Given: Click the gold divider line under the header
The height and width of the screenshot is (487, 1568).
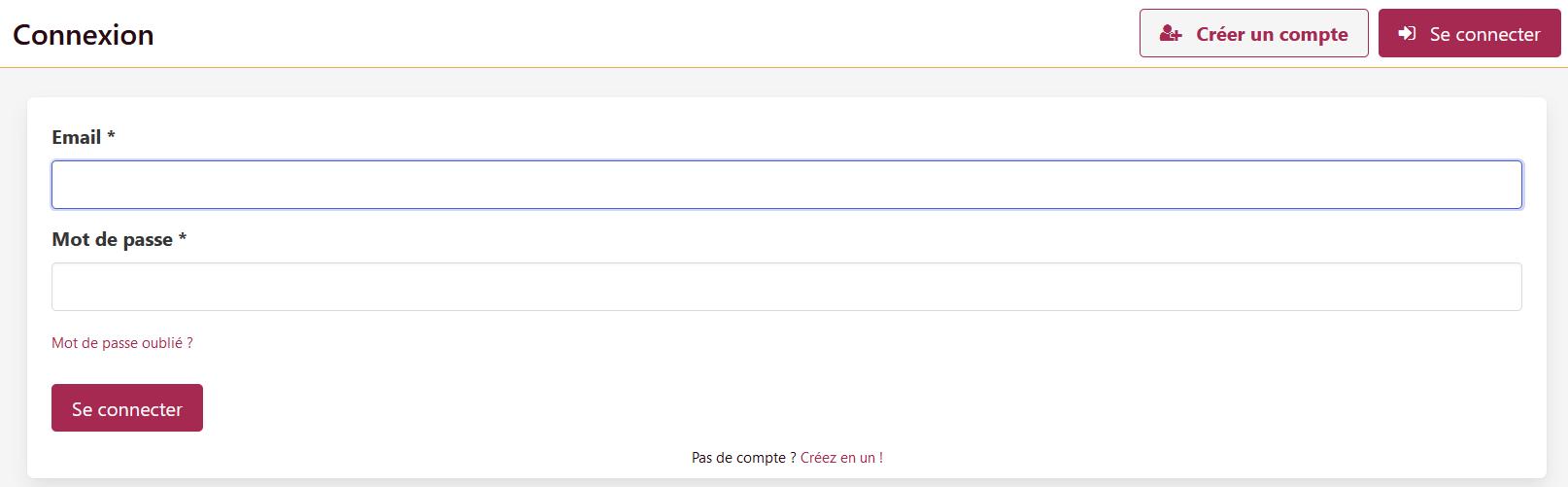Looking at the screenshot, I should coord(784,67).
